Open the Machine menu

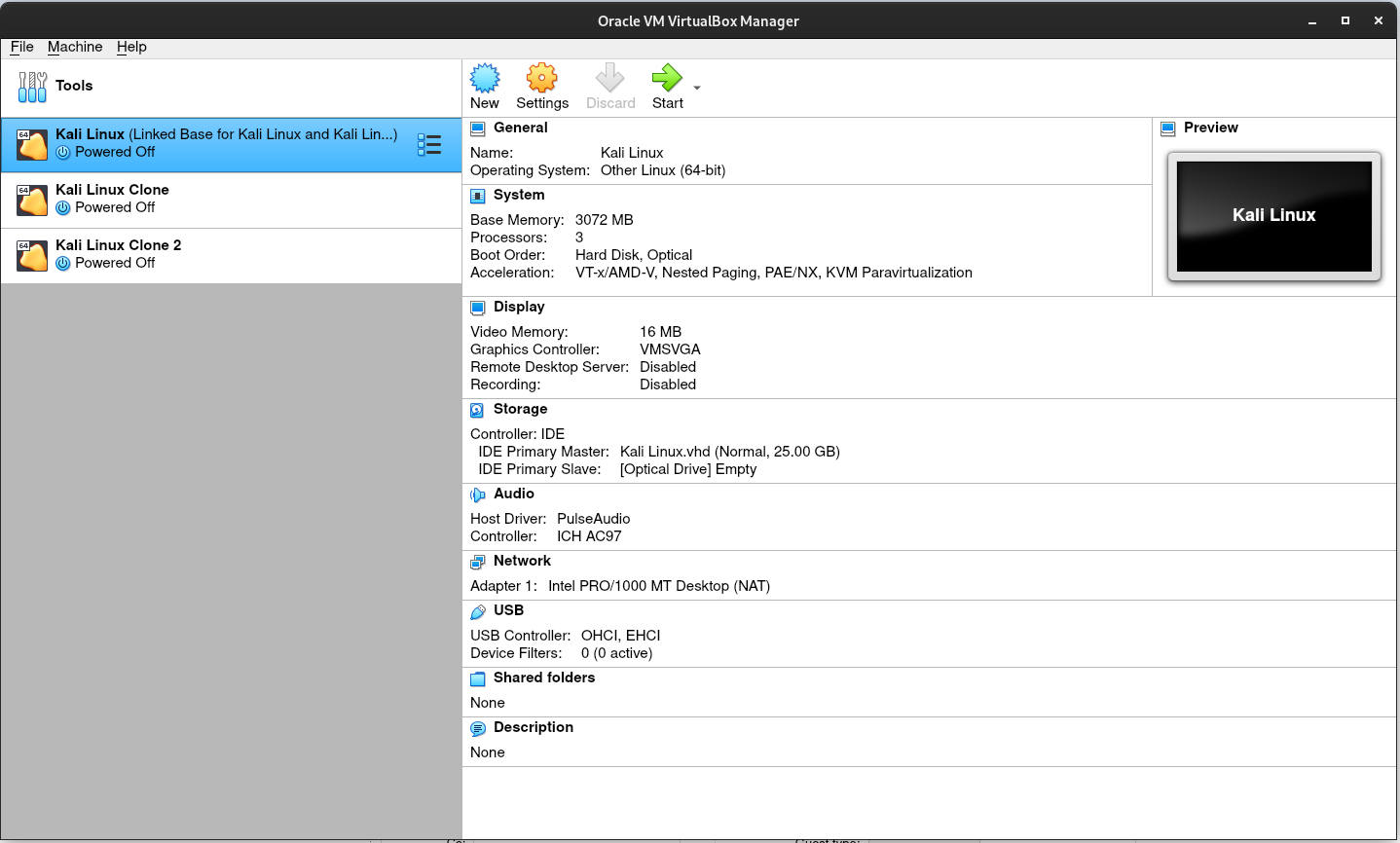click(75, 47)
